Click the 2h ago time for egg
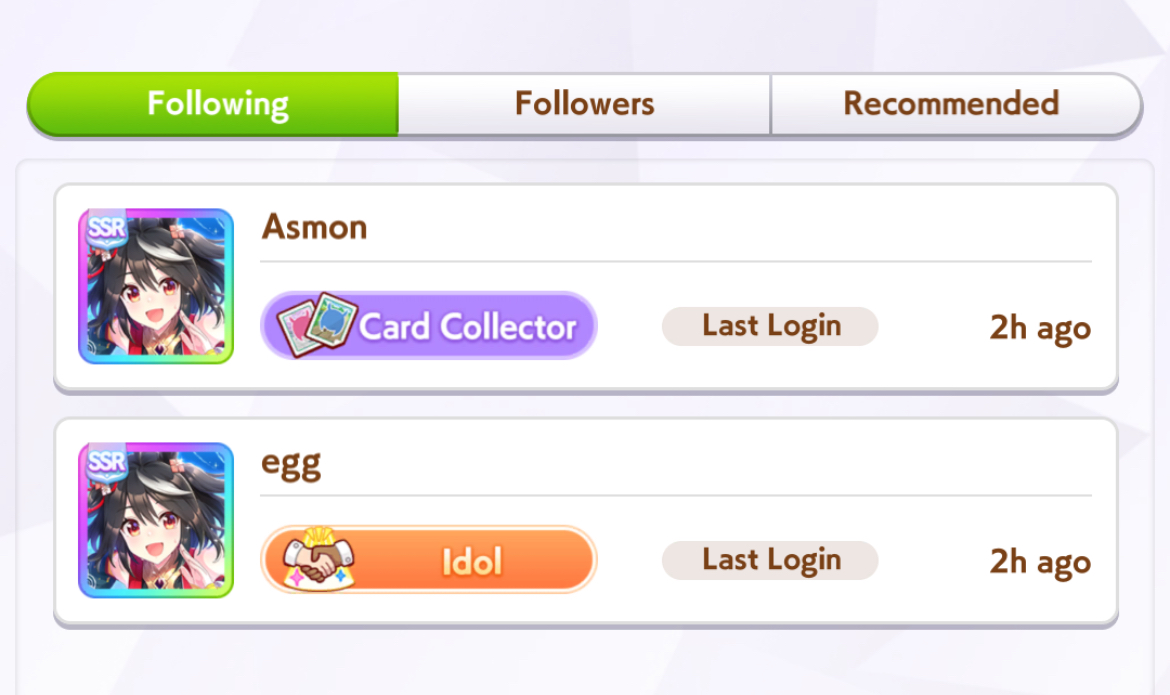Image resolution: width=1170 pixels, height=695 pixels. click(1040, 563)
